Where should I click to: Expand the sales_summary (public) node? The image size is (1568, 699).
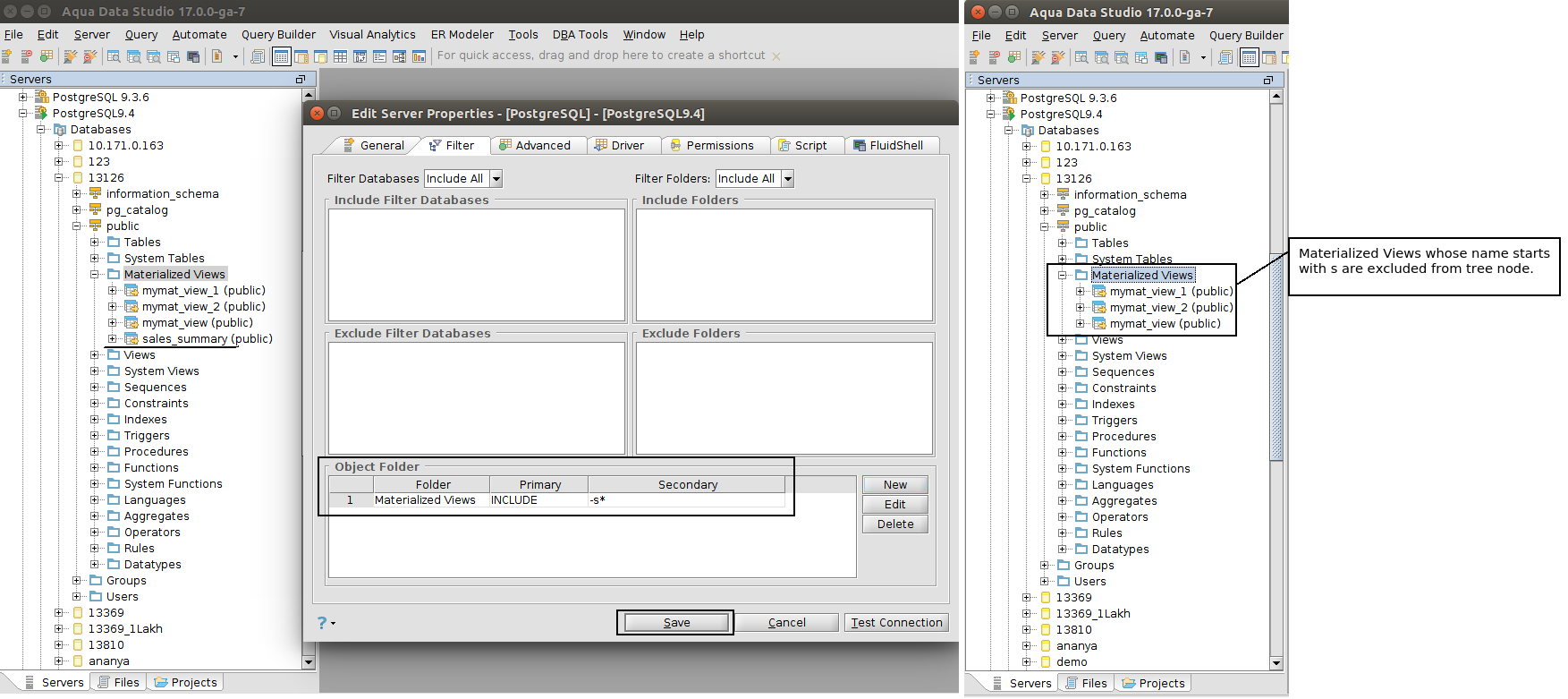[x=113, y=339]
